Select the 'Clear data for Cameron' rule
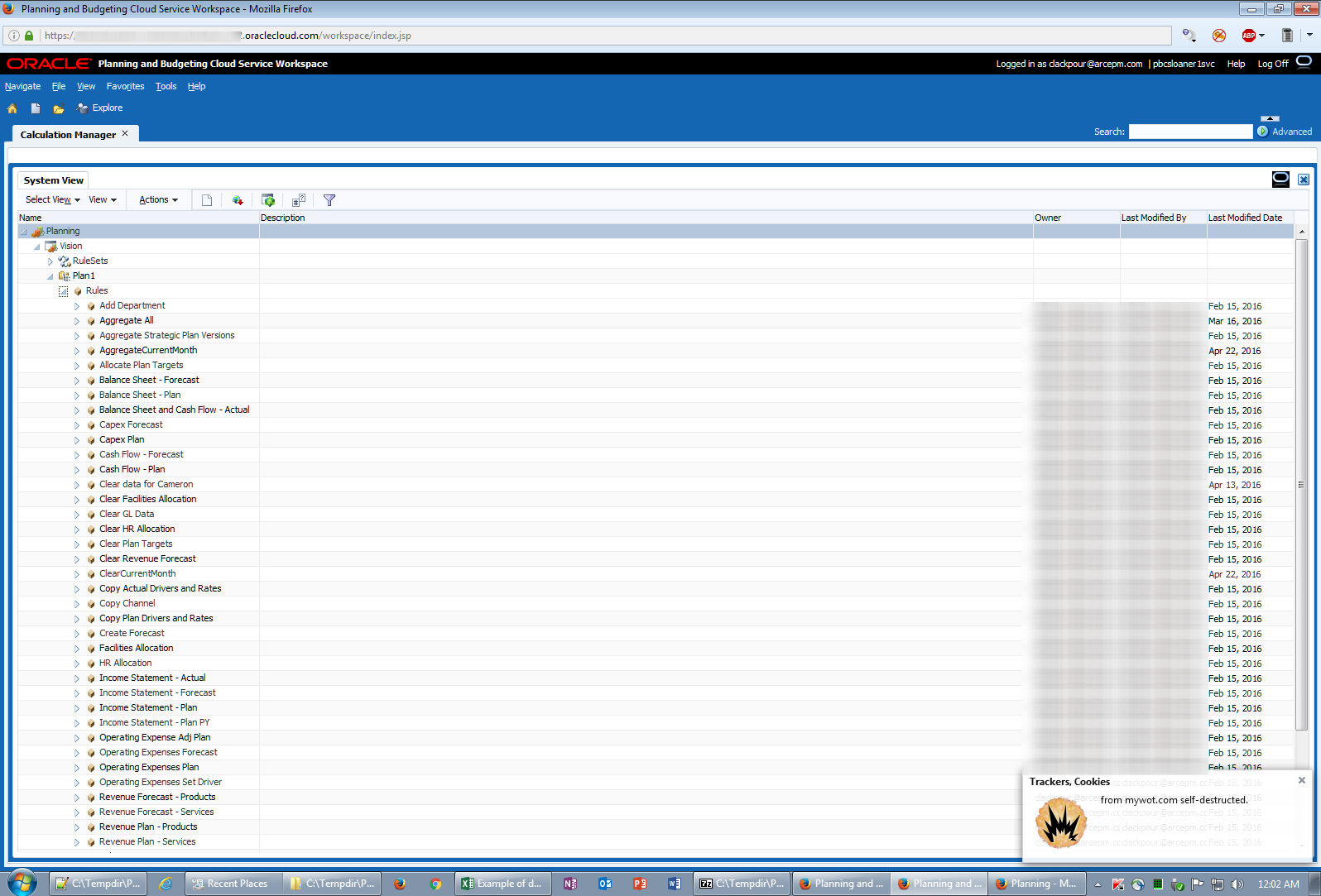1321x896 pixels. (147, 485)
